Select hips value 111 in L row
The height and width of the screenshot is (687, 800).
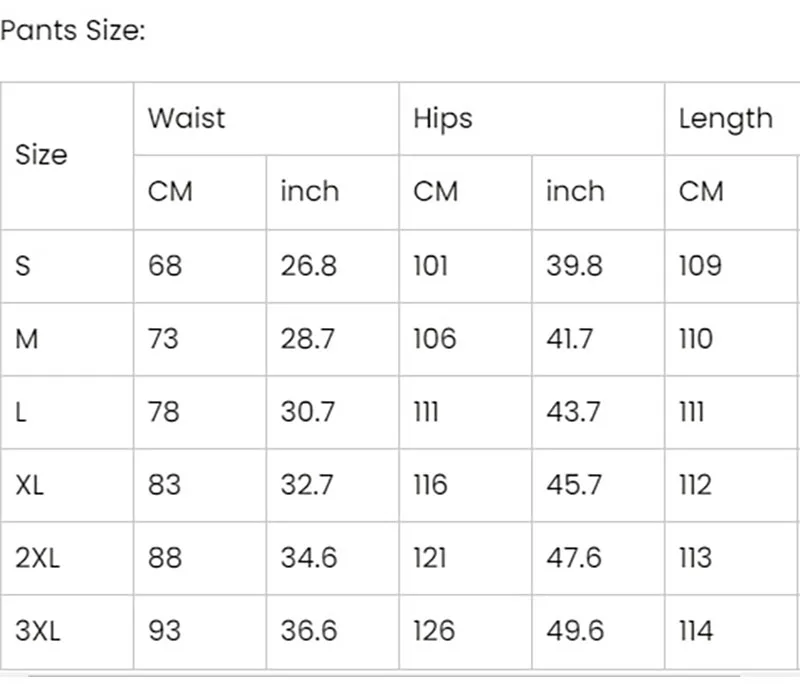(465, 412)
